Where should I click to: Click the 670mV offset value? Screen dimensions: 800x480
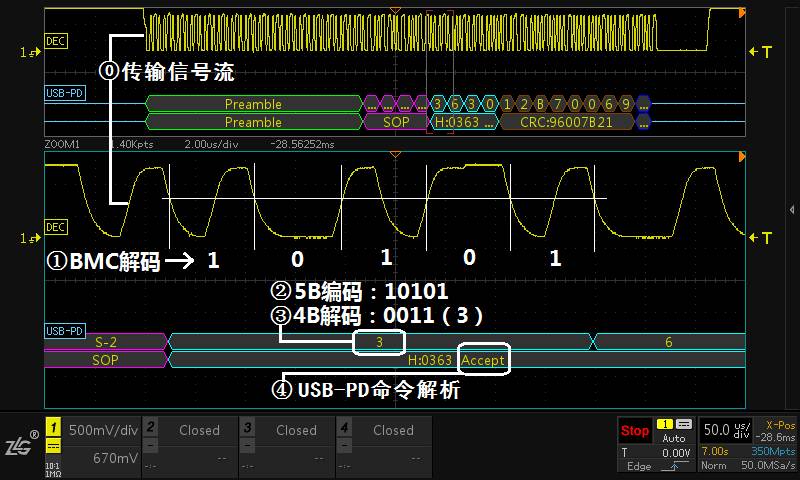click(115, 458)
